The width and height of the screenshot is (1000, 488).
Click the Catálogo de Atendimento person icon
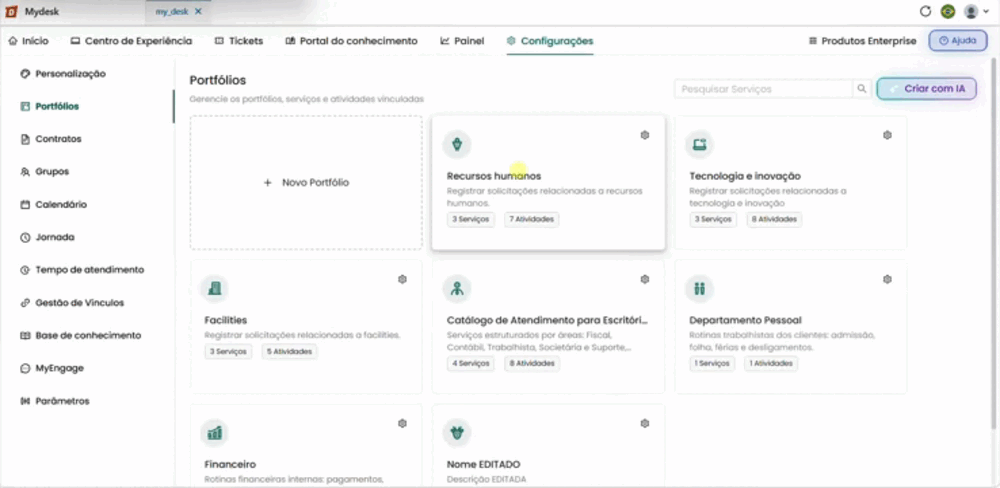click(457, 289)
